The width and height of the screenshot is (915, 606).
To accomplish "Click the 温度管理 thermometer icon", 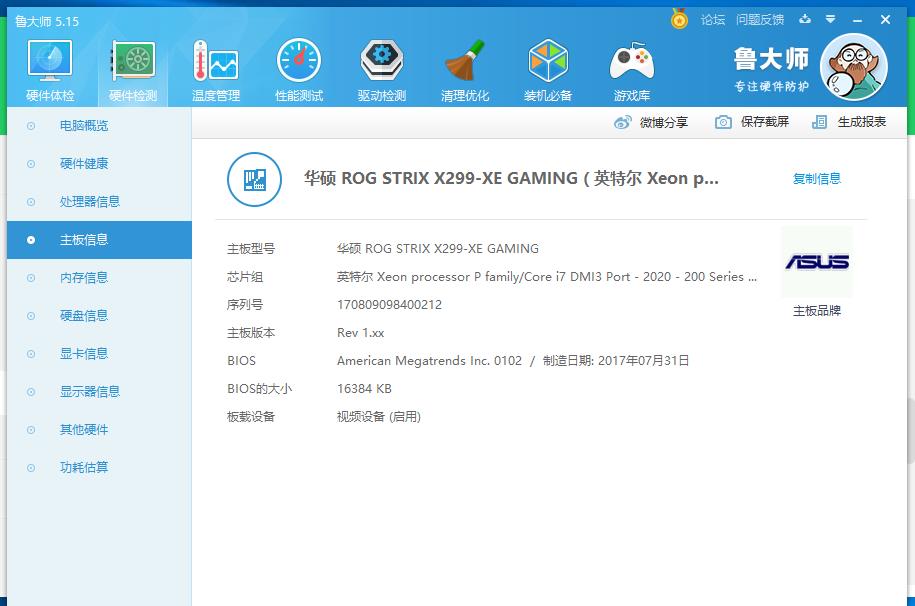I will pos(215,64).
